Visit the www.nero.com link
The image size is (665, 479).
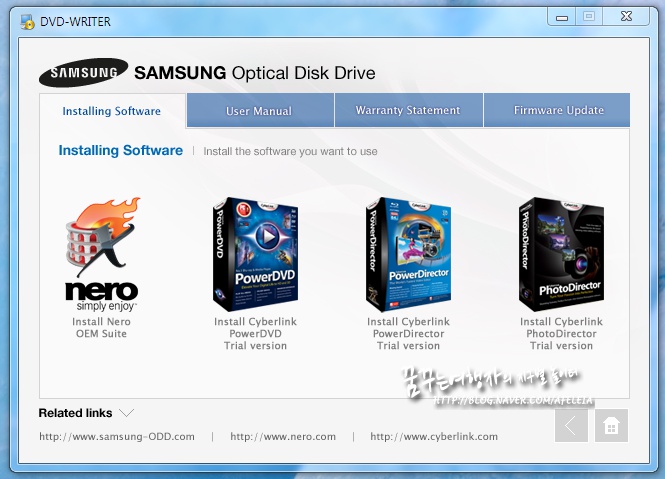click(283, 436)
